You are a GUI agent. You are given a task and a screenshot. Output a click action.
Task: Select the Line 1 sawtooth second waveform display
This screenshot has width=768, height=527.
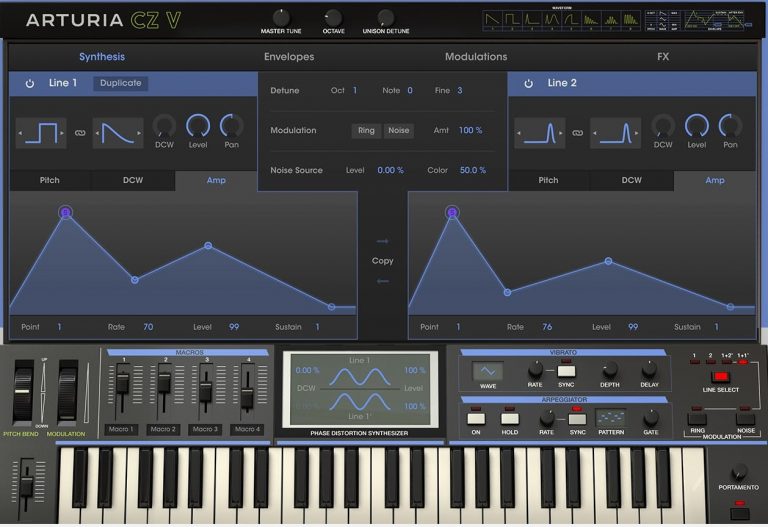pos(118,133)
